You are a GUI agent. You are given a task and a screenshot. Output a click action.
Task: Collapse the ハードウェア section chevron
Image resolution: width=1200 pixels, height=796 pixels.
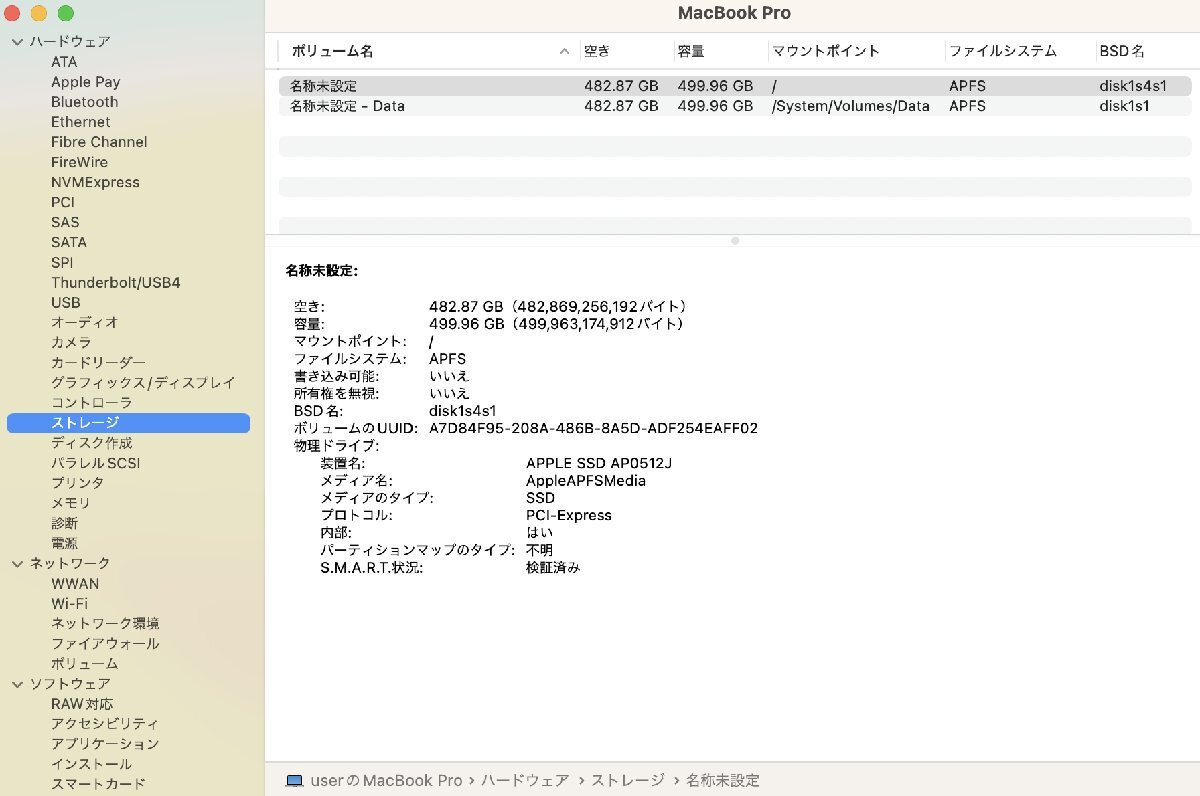(x=17, y=42)
